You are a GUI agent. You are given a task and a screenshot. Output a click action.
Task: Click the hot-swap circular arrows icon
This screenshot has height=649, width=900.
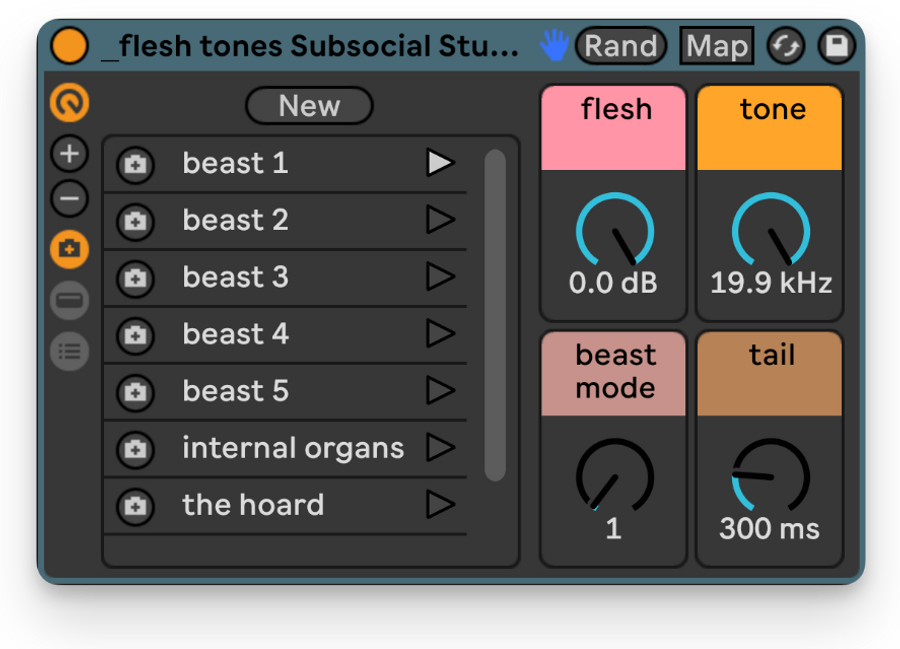786,46
